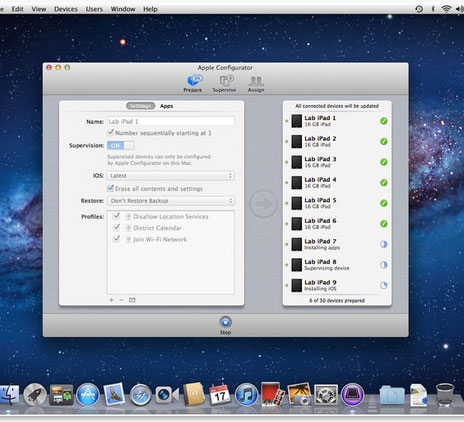This screenshot has height=422, width=464.
Task: Toggle Number sequentially starting at 1
Action: [111, 133]
